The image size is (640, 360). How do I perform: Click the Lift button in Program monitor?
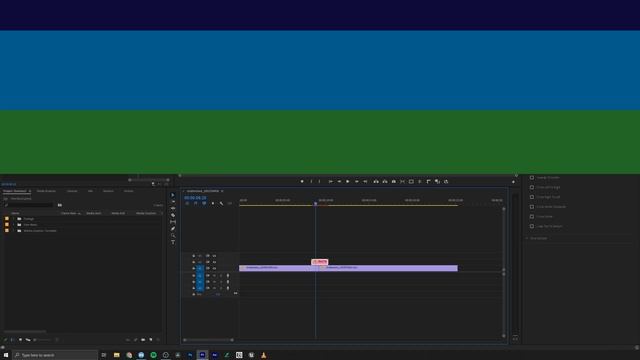pos(376,182)
